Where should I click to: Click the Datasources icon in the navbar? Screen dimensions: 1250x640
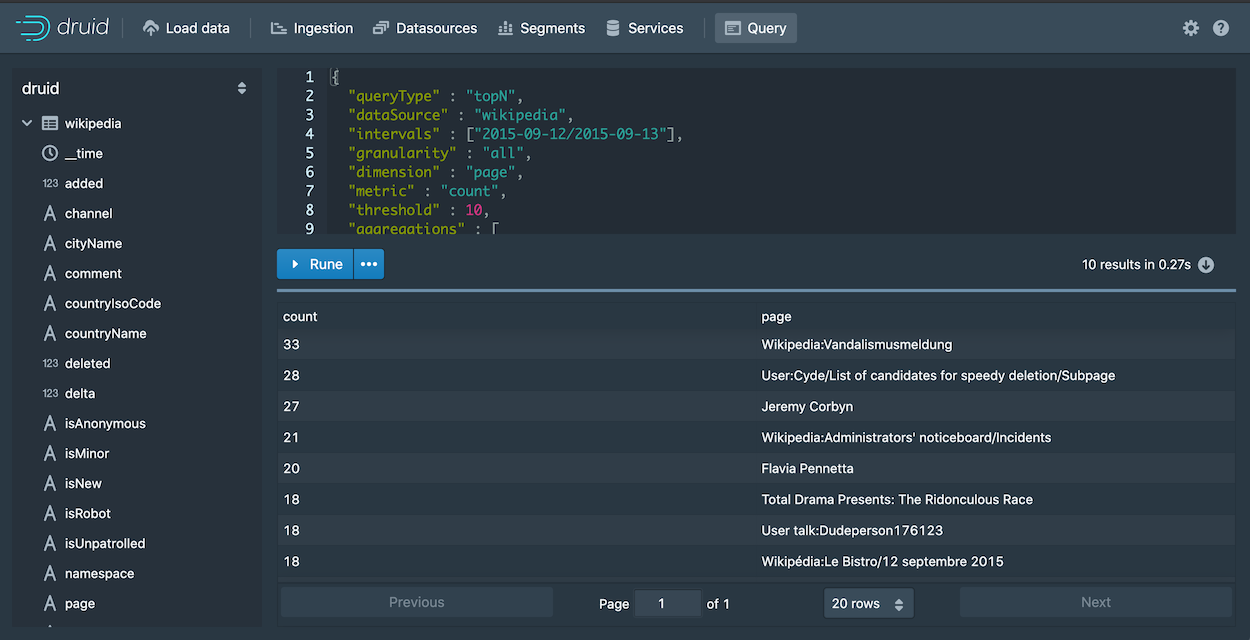381,27
